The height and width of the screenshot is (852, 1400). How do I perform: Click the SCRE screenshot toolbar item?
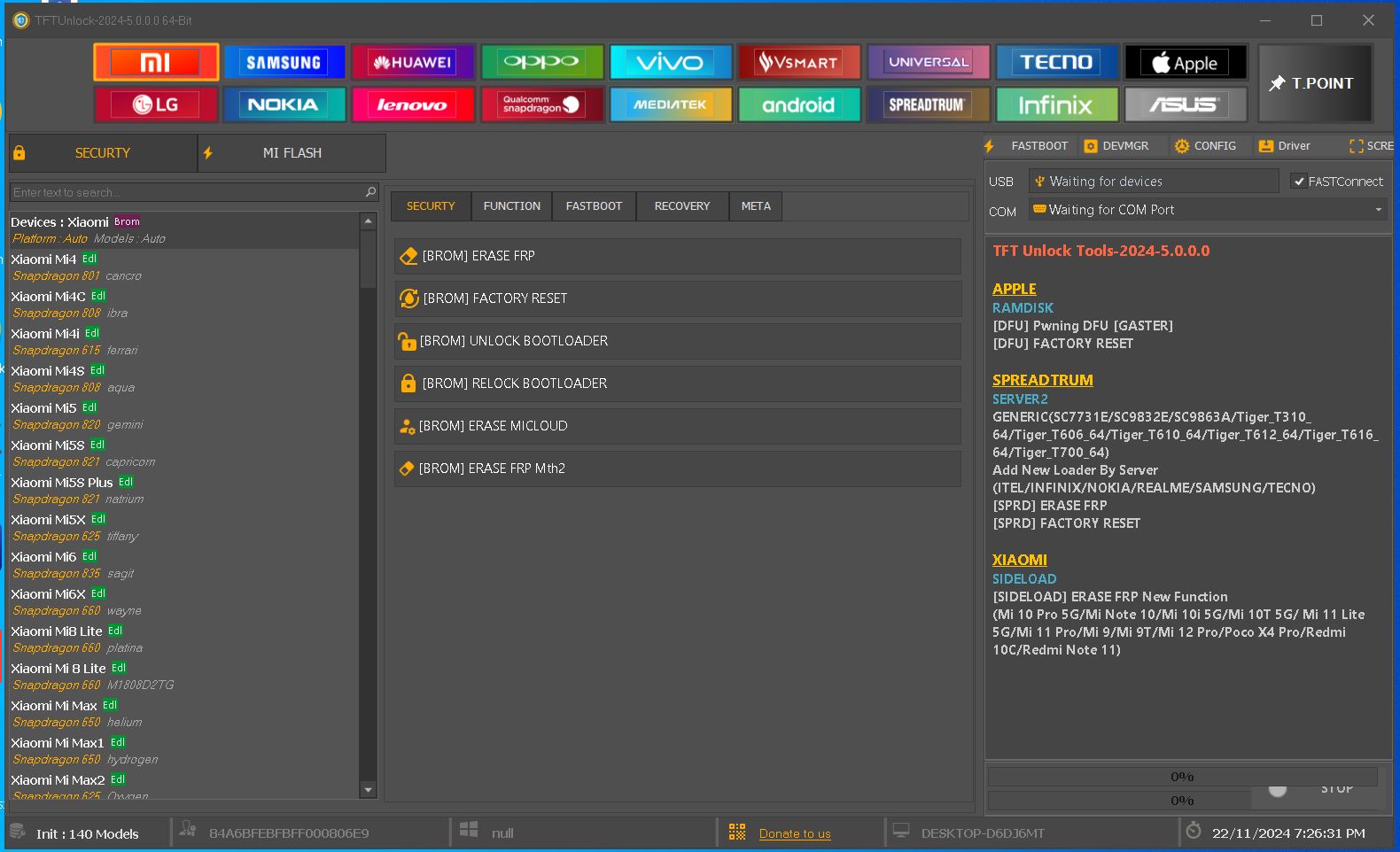[x=1371, y=146]
